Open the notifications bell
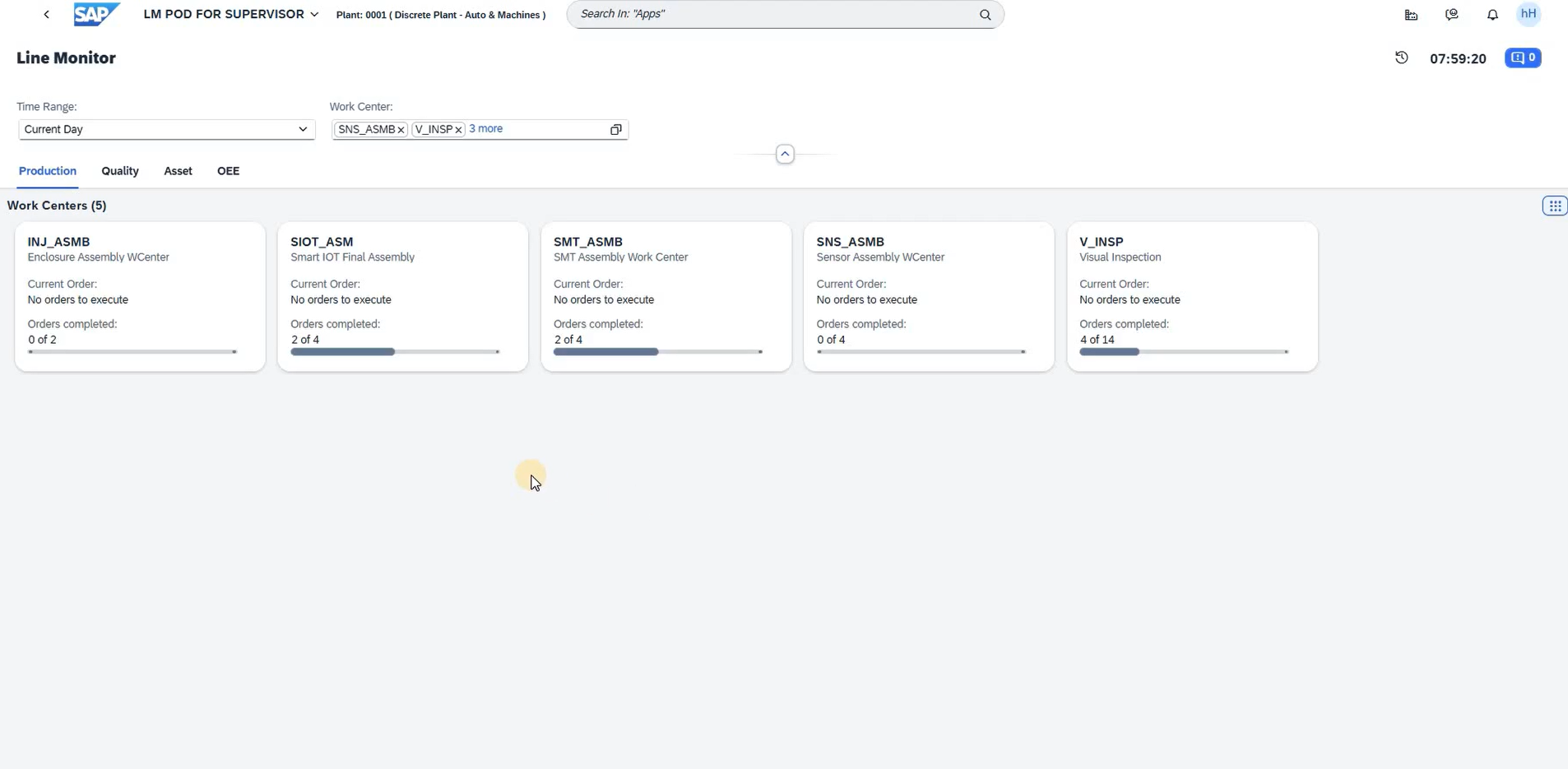Image resolution: width=1568 pixels, height=769 pixels. 1492,15
